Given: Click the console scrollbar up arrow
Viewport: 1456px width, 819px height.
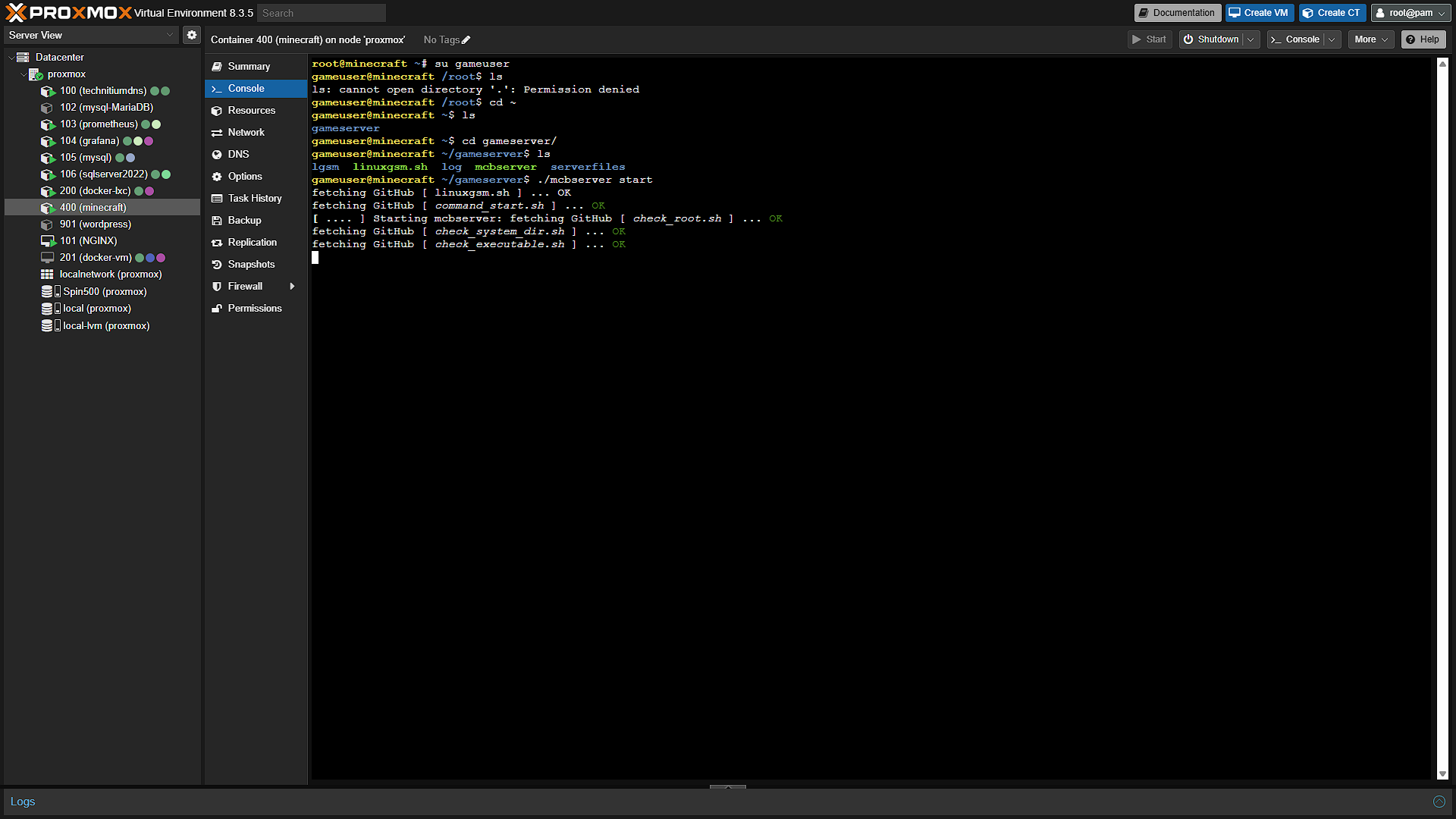Looking at the screenshot, I should (x=1442, y=64).
